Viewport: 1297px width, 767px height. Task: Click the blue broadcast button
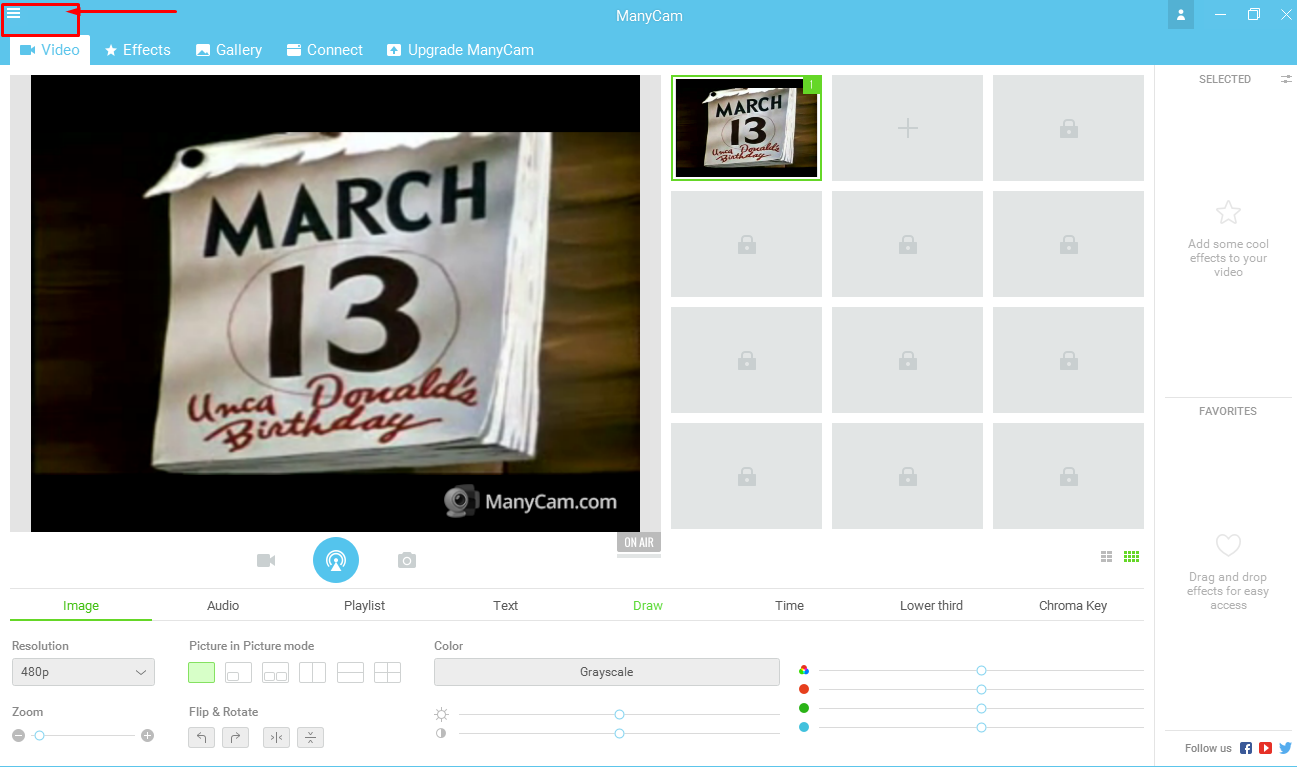tap(336, 560)
